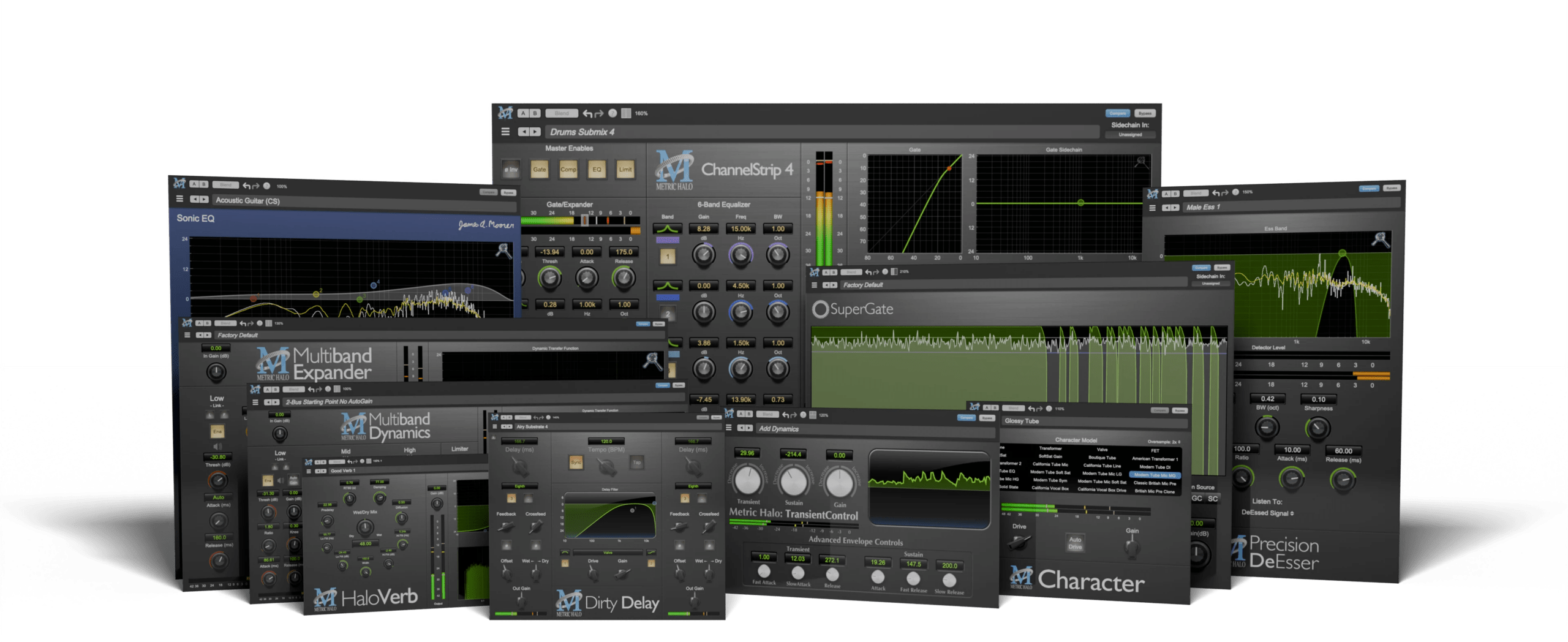Screen dimensions: 1568x642
Task: Toggle the EQ master enable button
Action: [x=597, y=170]
